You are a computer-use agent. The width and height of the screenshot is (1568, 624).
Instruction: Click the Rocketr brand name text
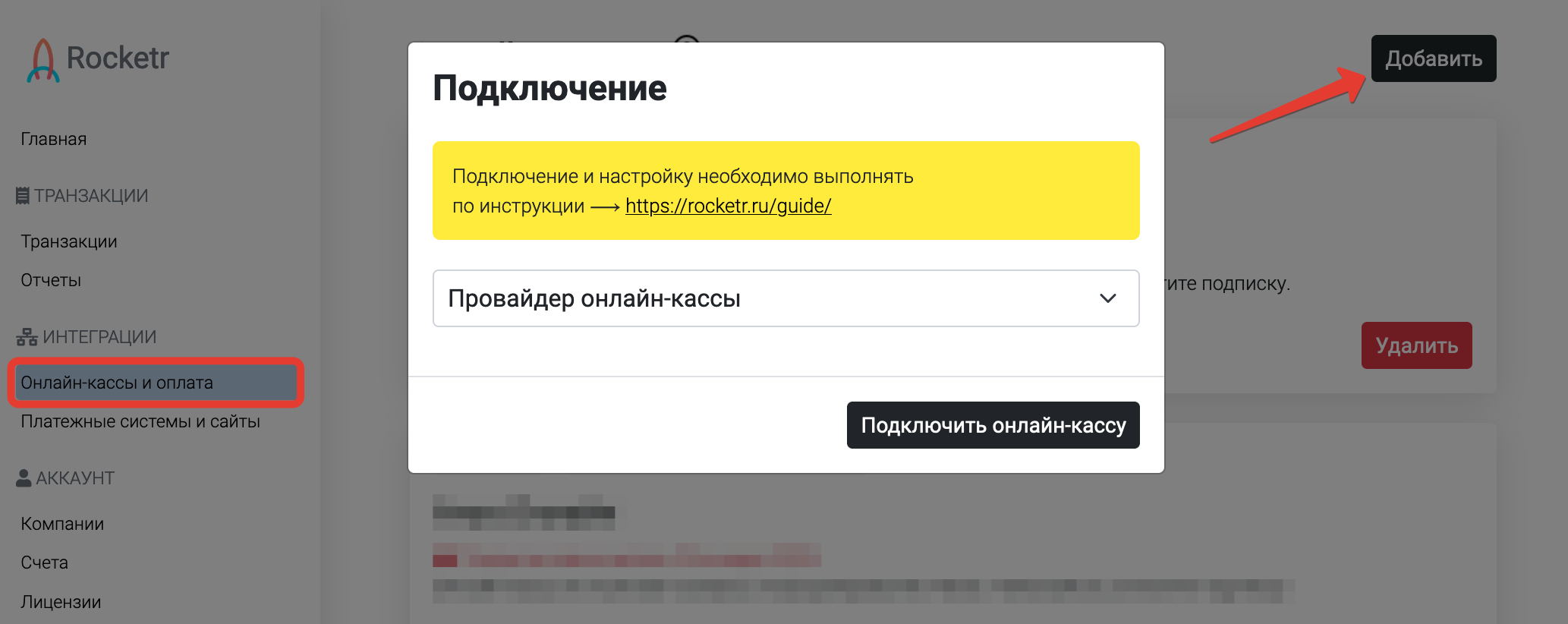118,58
